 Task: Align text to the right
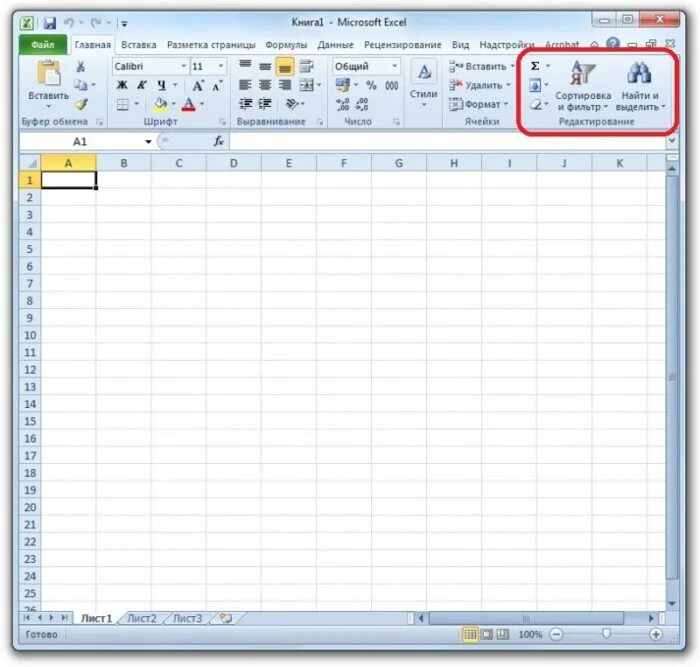click(x=284, y=85)
